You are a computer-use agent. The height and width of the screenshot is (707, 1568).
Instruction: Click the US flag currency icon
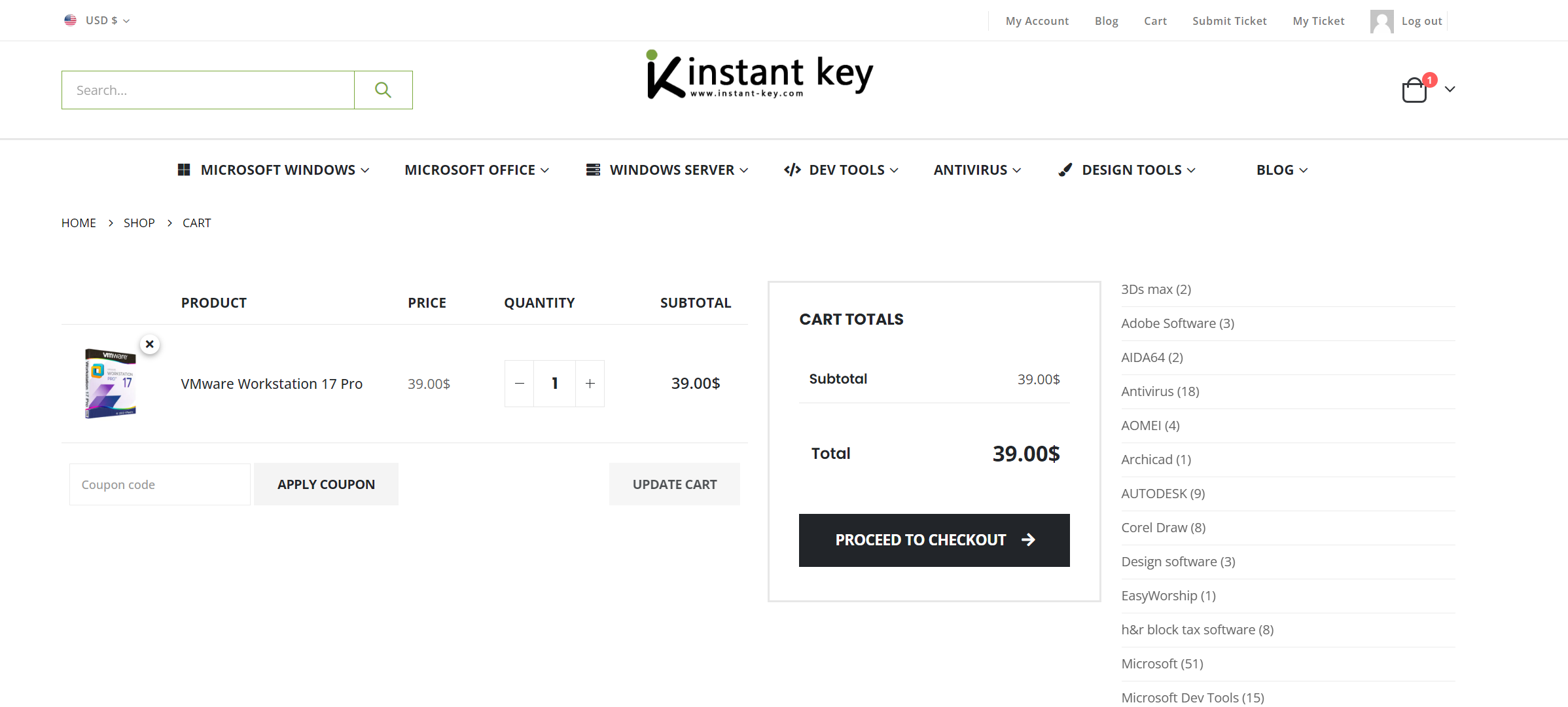(x=70, y=20)
